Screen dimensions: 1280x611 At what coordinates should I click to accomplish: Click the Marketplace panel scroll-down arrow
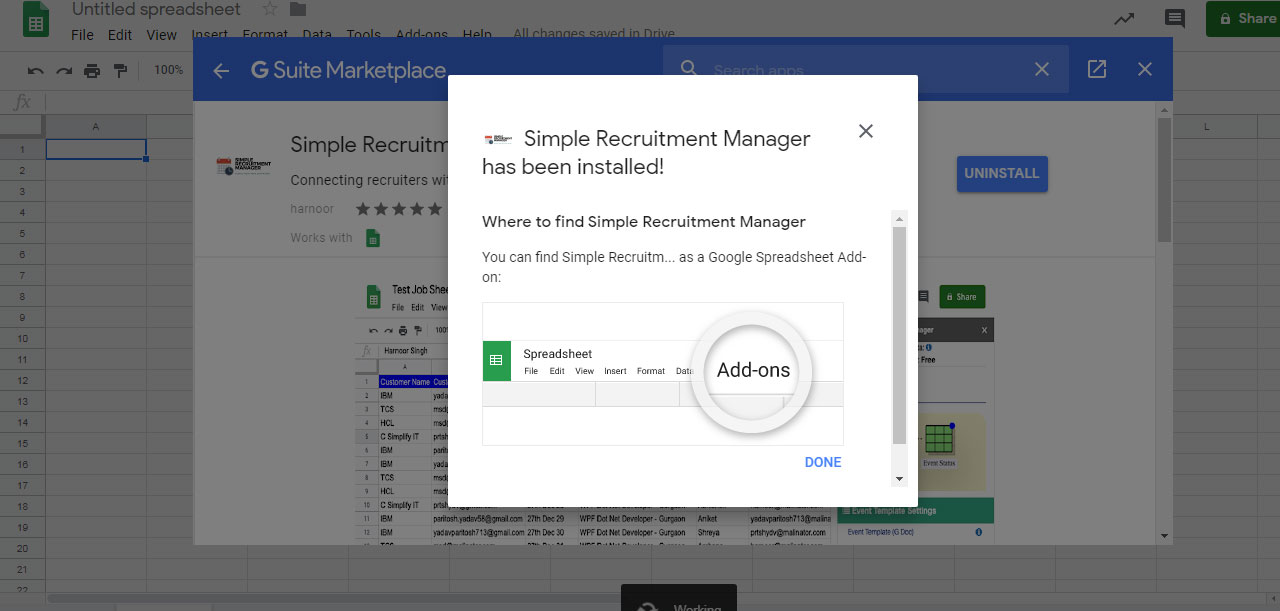(1164, 536)
